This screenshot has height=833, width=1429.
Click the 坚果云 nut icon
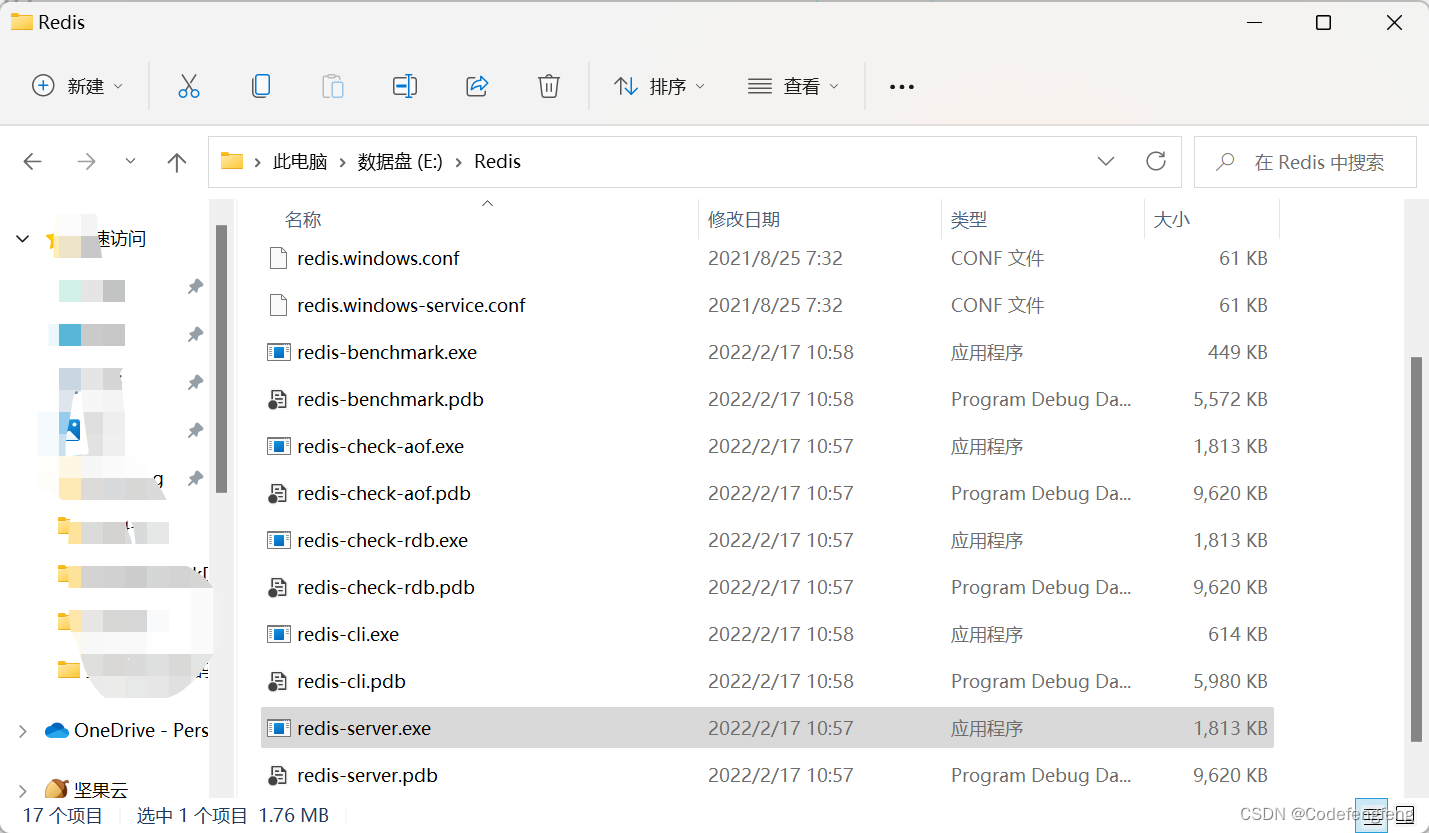(x=57, y=790)
